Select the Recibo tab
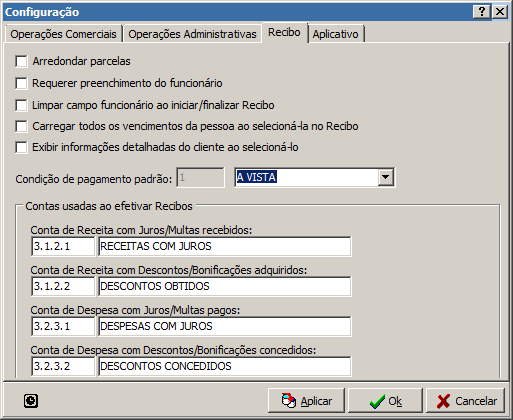The width and height of the screenshot is (513, 420). click(x=284, y=32)
